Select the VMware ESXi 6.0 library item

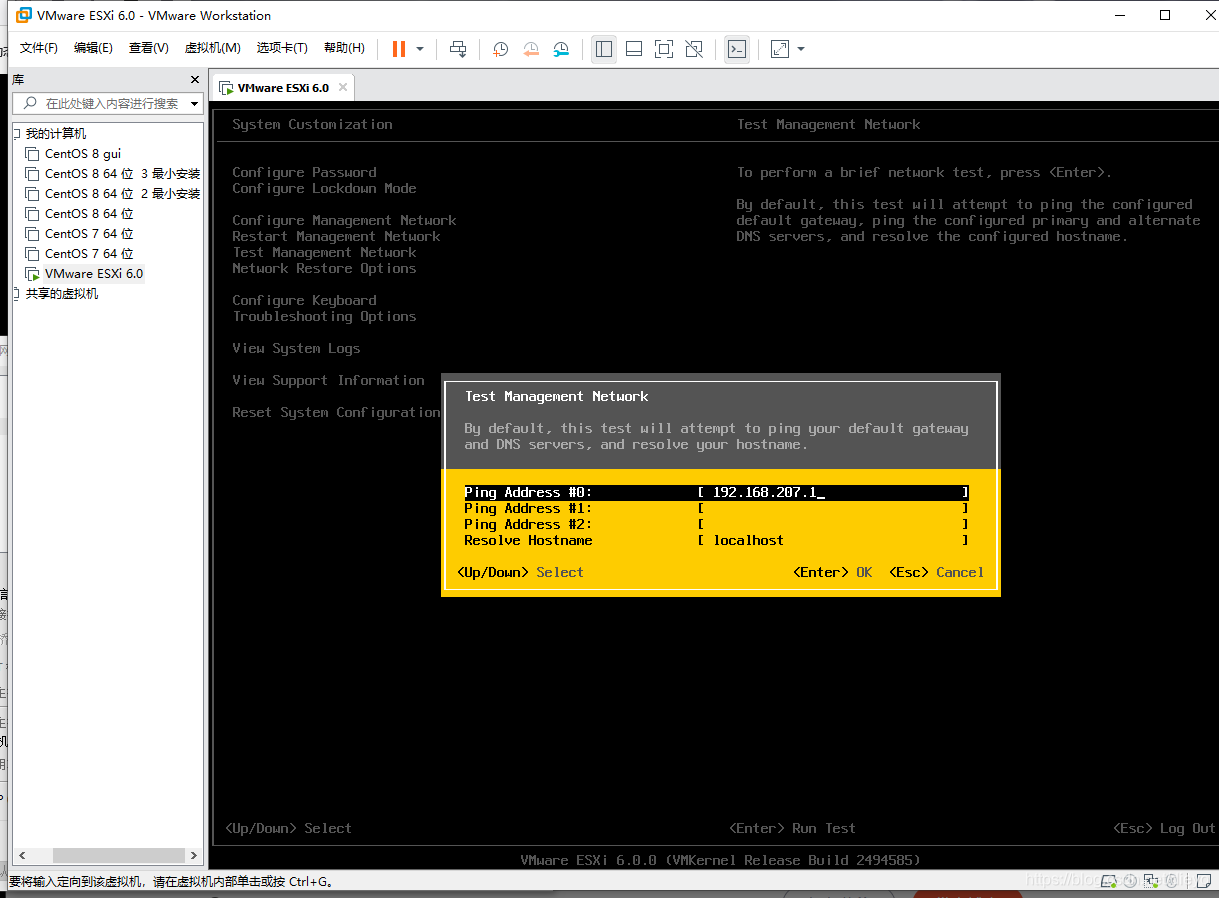click(x=85, y=274)
